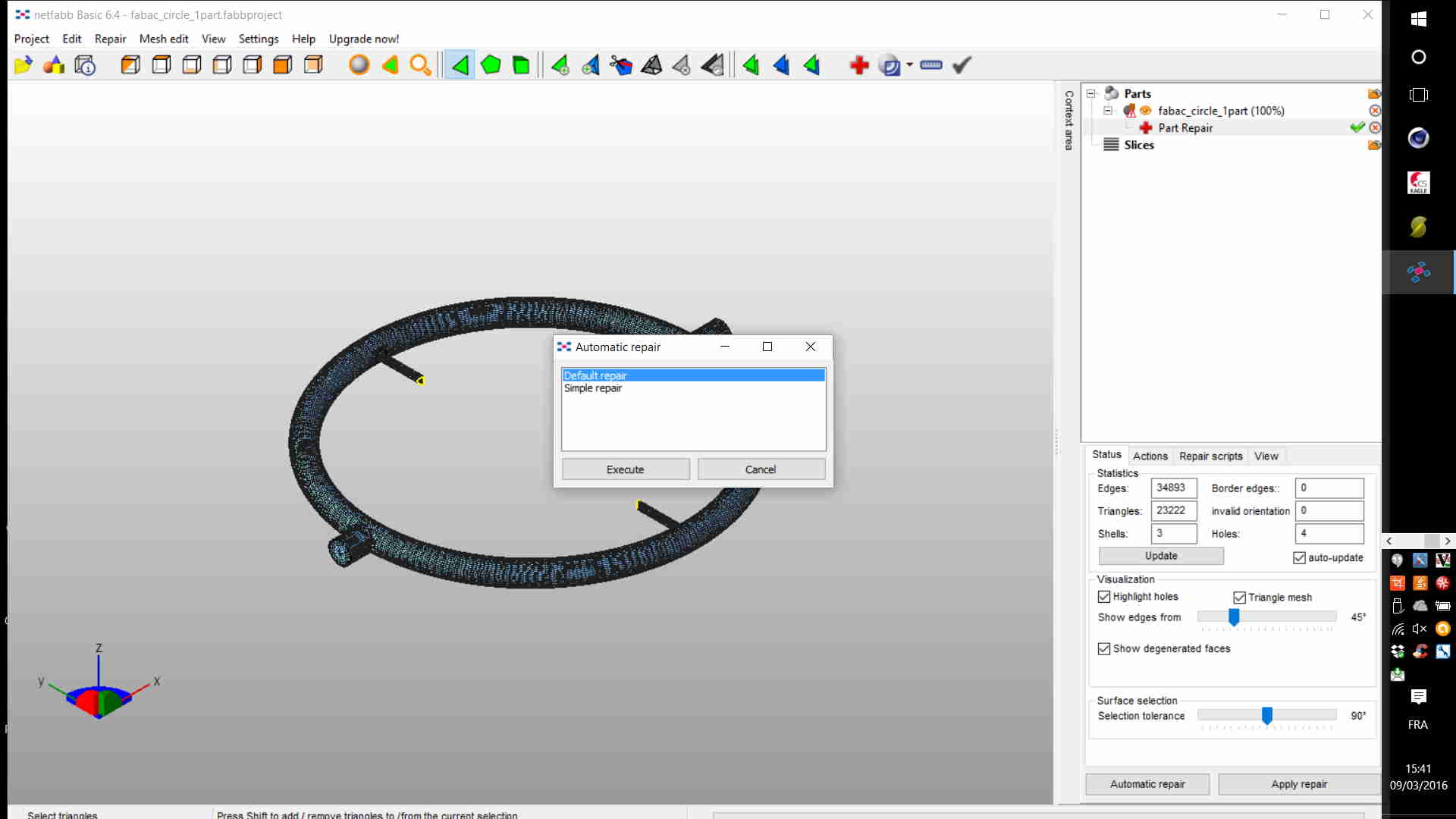
Task: Switch to the Repair scripts tab
Action: (1210, 456)
